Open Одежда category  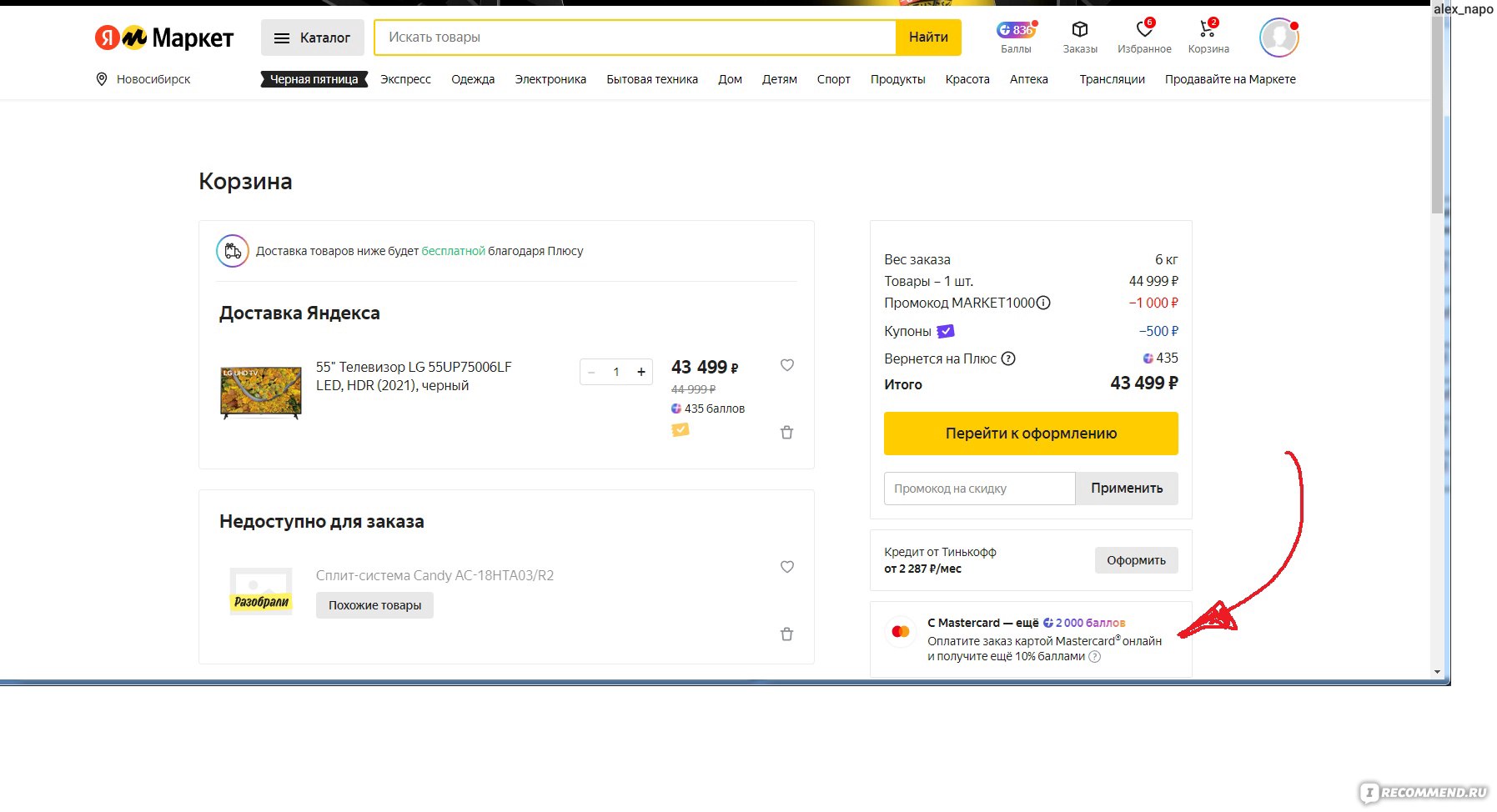(x=473, y=79)
